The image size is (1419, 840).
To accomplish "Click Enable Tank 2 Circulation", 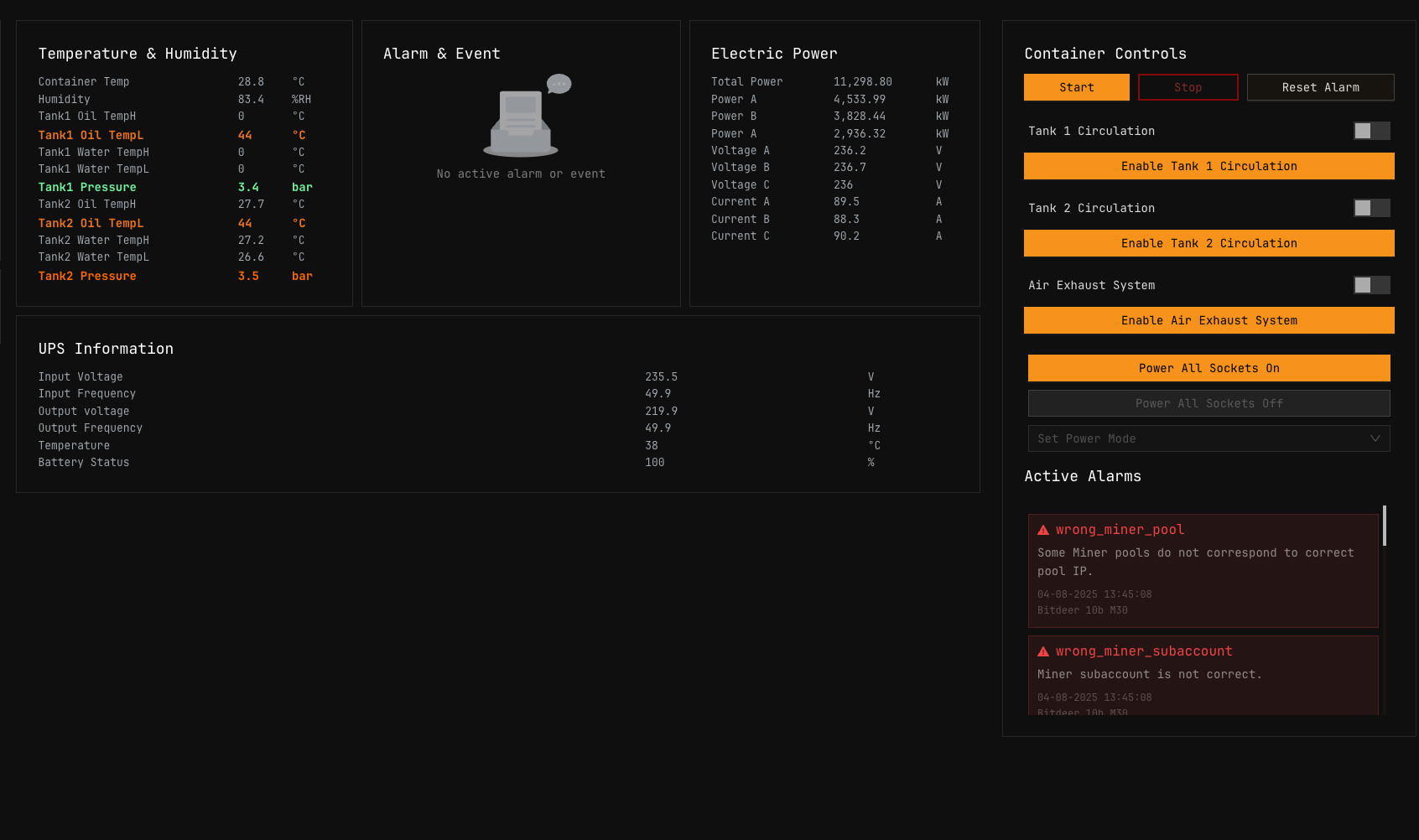I will 1208,243.
